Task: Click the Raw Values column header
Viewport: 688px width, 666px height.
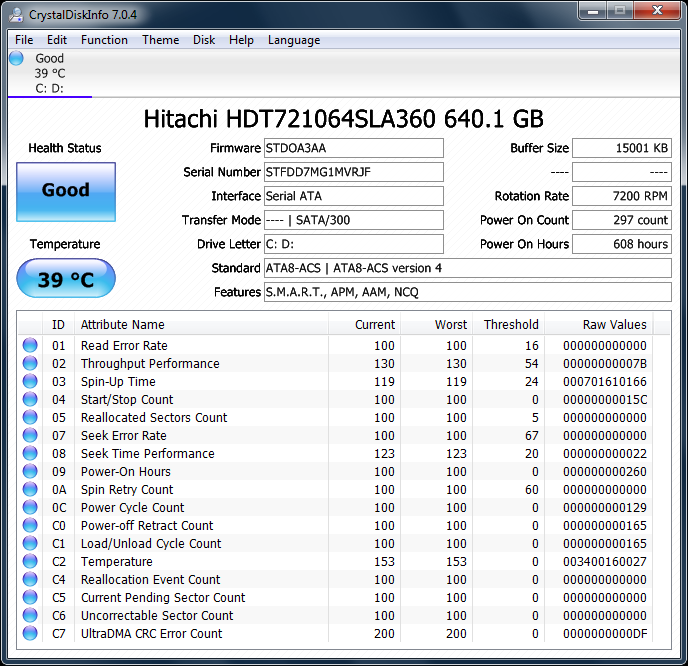Action: [614, 324]
